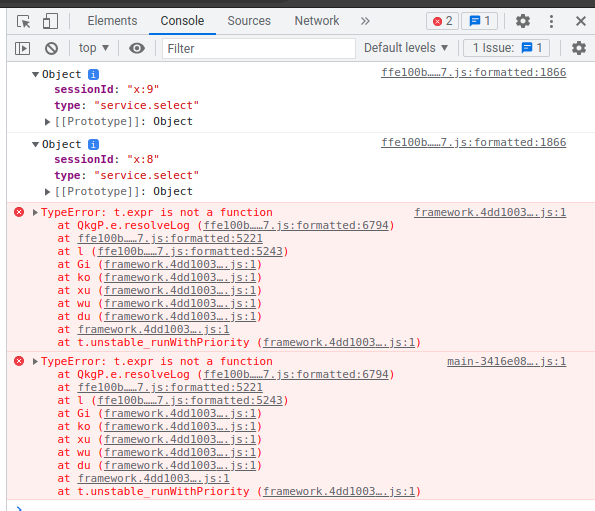
Task: Open the main-3416e08 source link
Action: 507,361
